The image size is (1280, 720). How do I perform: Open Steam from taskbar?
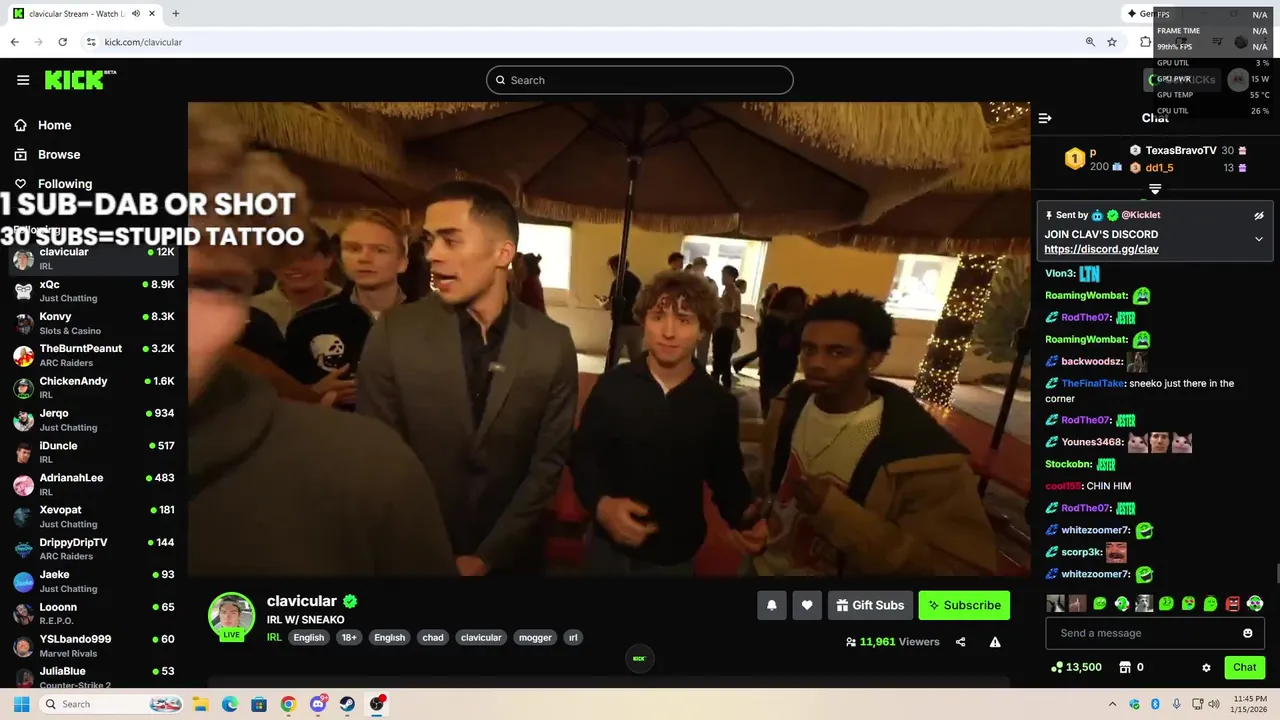(x=347, y=704)
